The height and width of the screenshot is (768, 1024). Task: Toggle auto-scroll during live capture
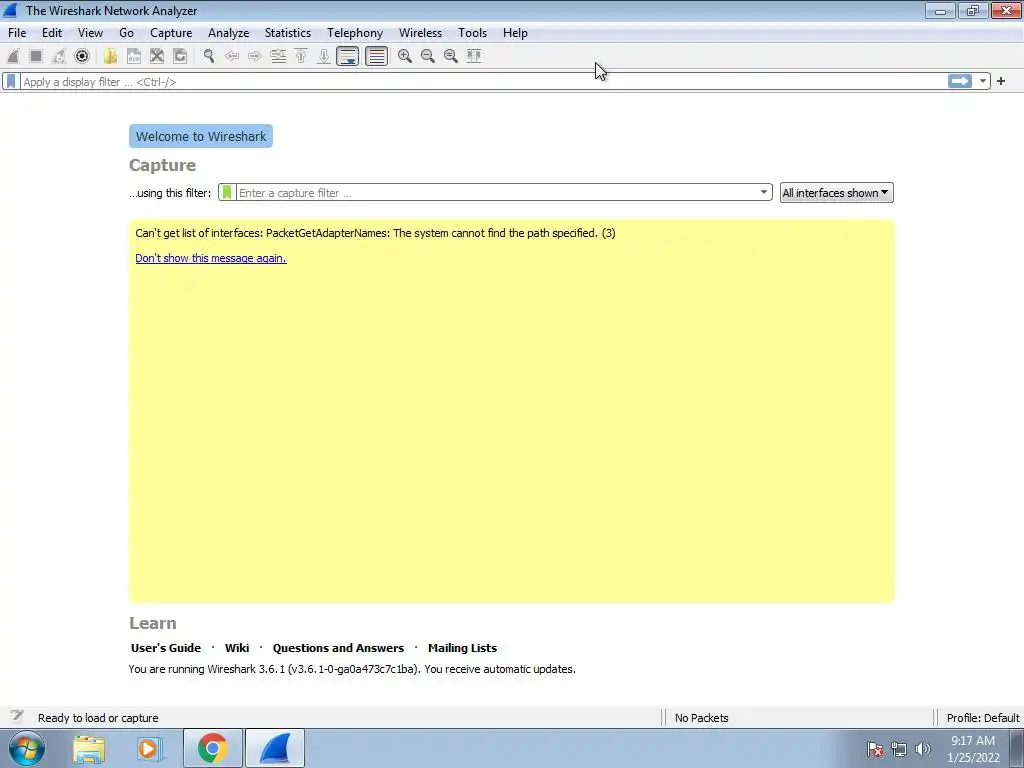point(347,56)
